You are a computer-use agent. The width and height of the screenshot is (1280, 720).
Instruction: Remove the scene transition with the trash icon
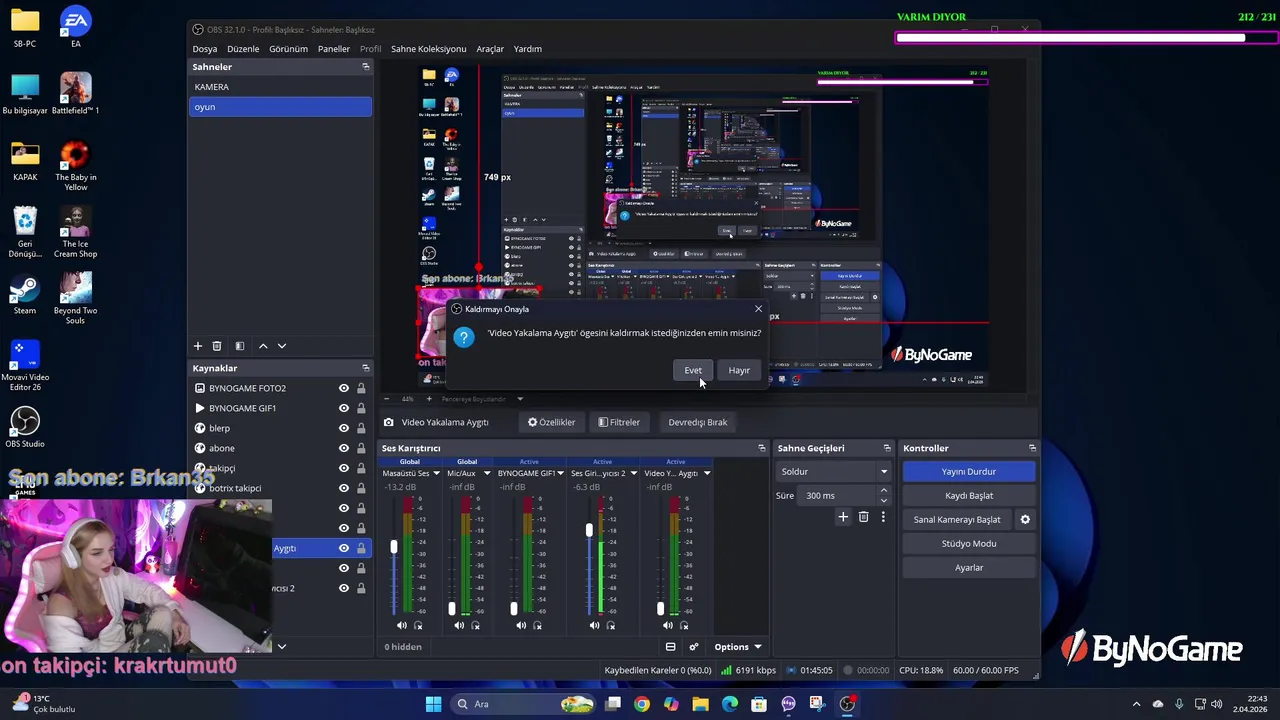864,517
